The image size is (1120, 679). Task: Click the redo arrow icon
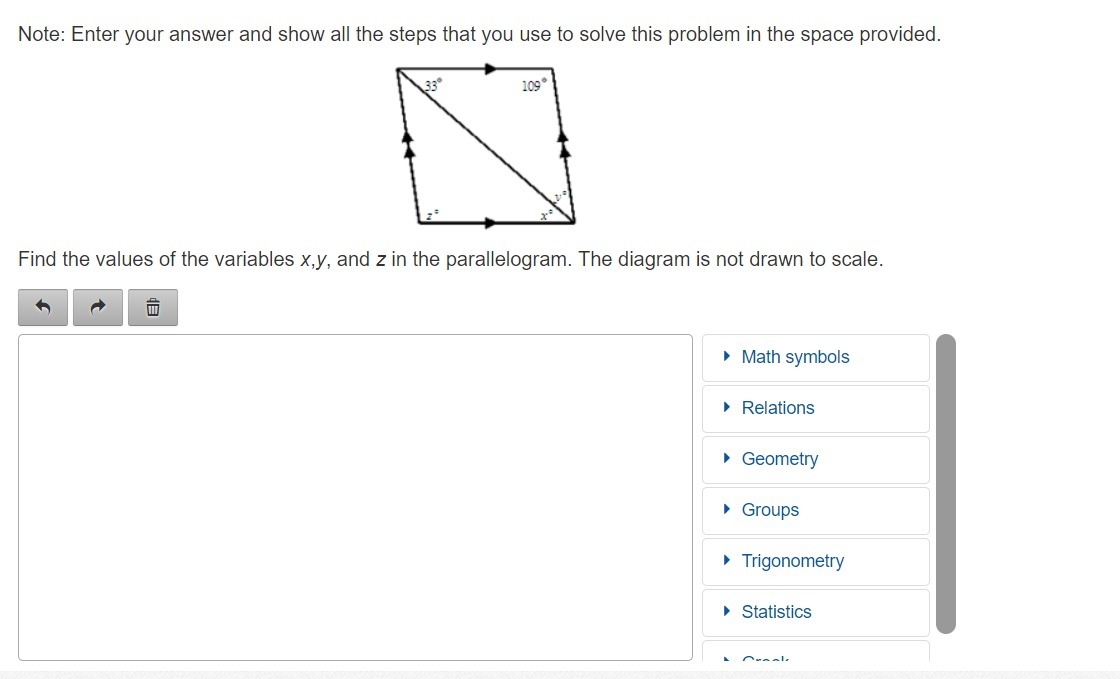coord(98,308)
